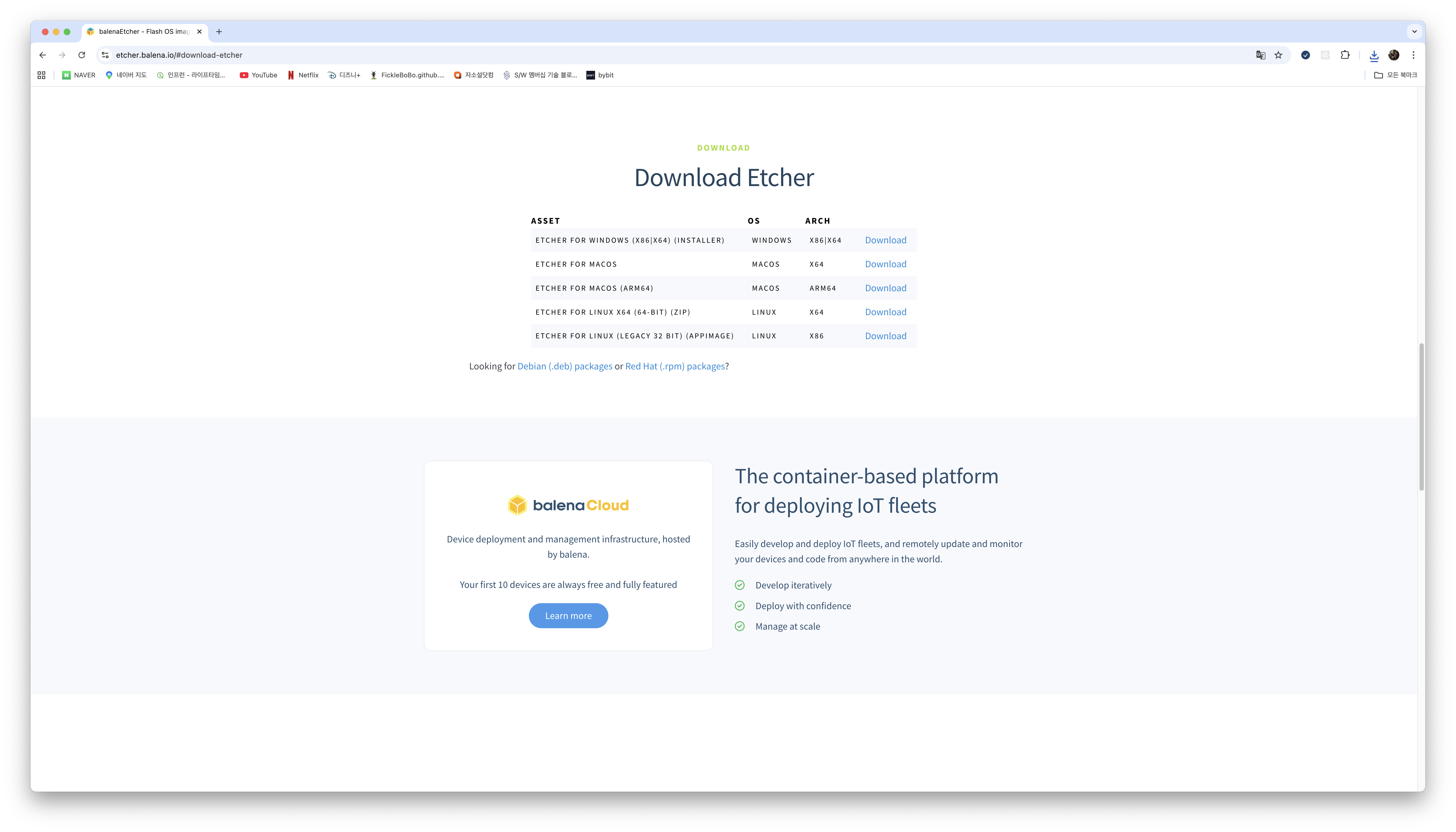Screen dimensions: 1456x832
Task: Open the apps grid icon in bookmarks bar
Action: click(41, 75)
